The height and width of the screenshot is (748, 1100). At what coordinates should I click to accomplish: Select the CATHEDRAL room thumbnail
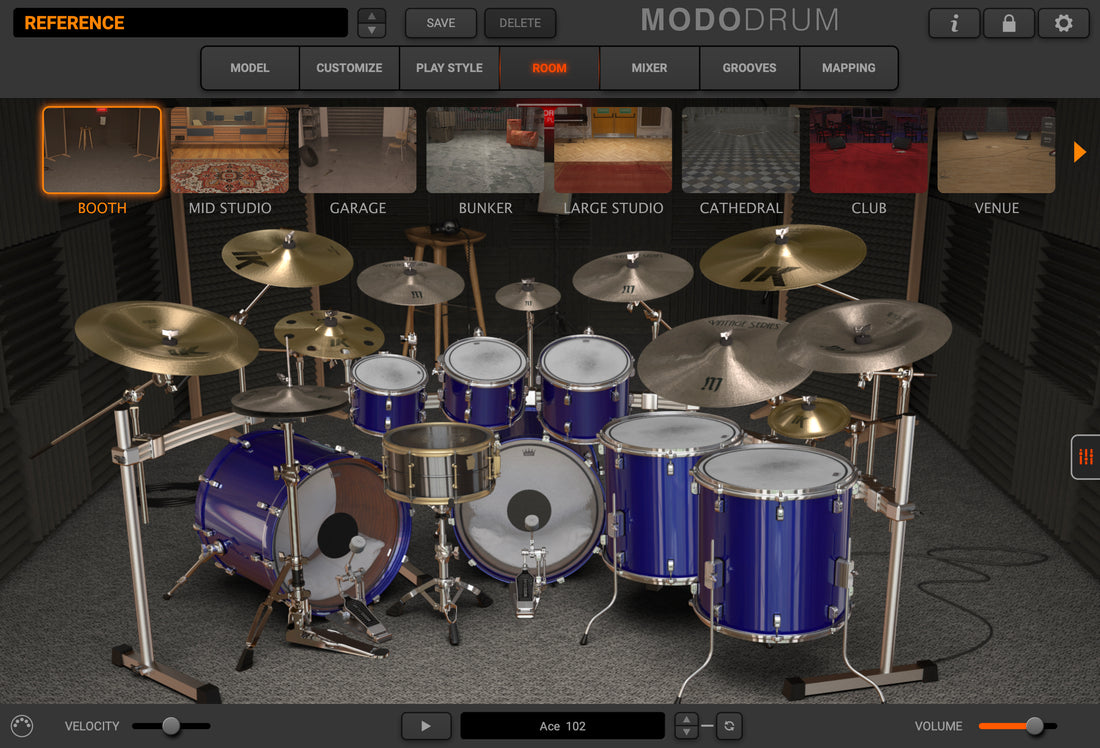coord(741,150)
